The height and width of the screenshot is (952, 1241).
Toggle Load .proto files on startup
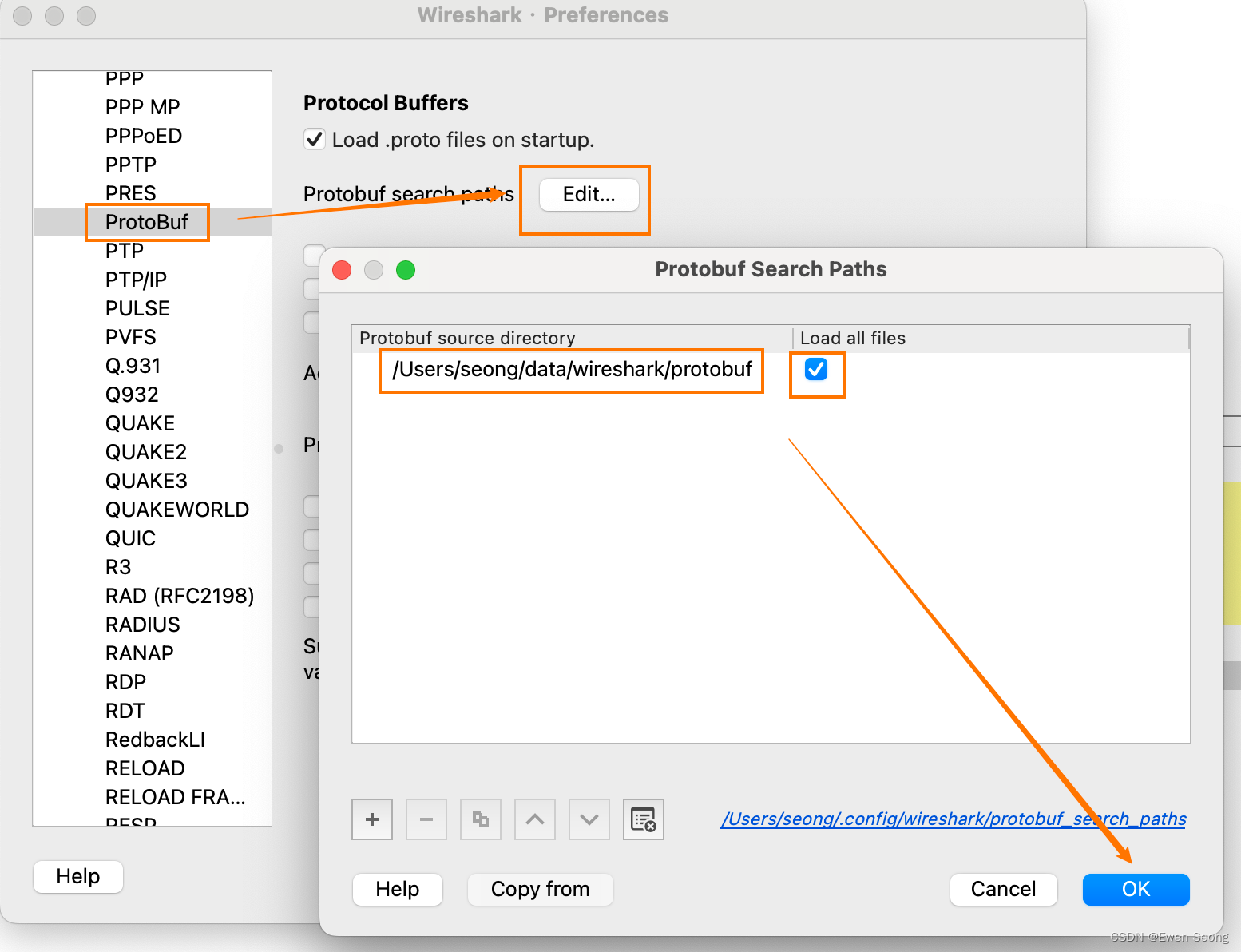click(x=315, y=140)
